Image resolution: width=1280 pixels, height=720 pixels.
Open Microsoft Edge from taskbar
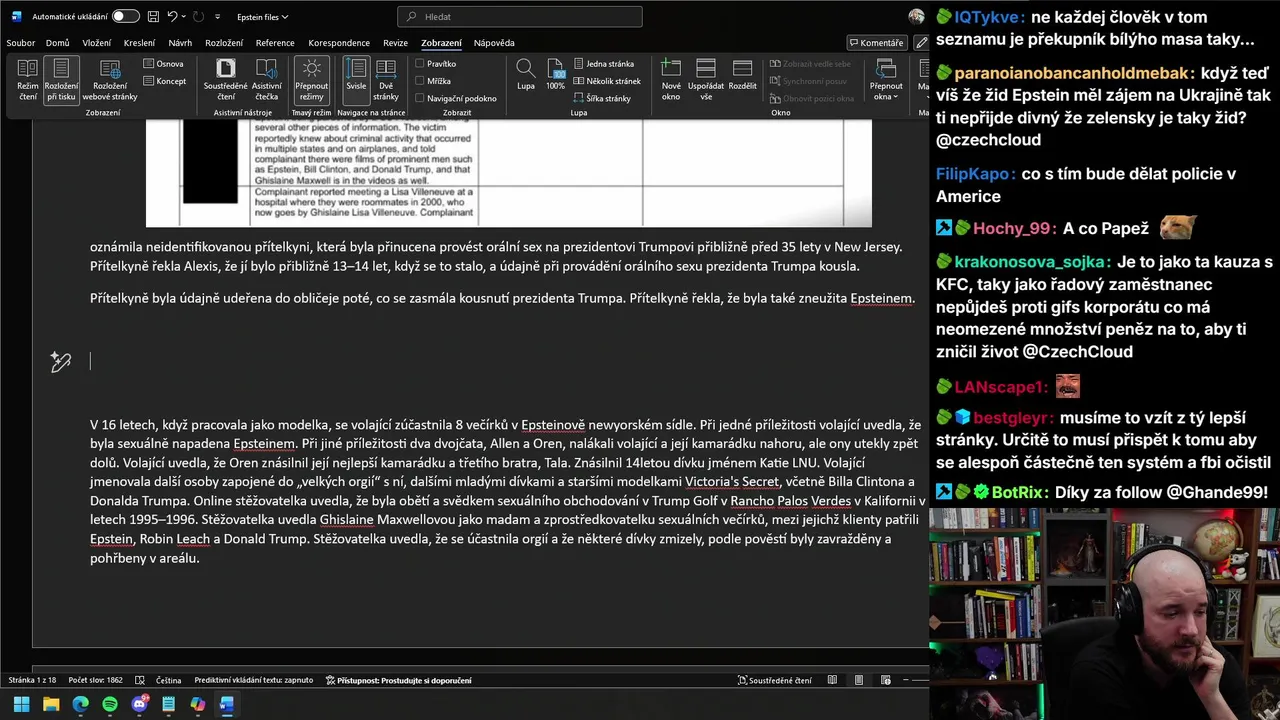[x=80, y=704]
